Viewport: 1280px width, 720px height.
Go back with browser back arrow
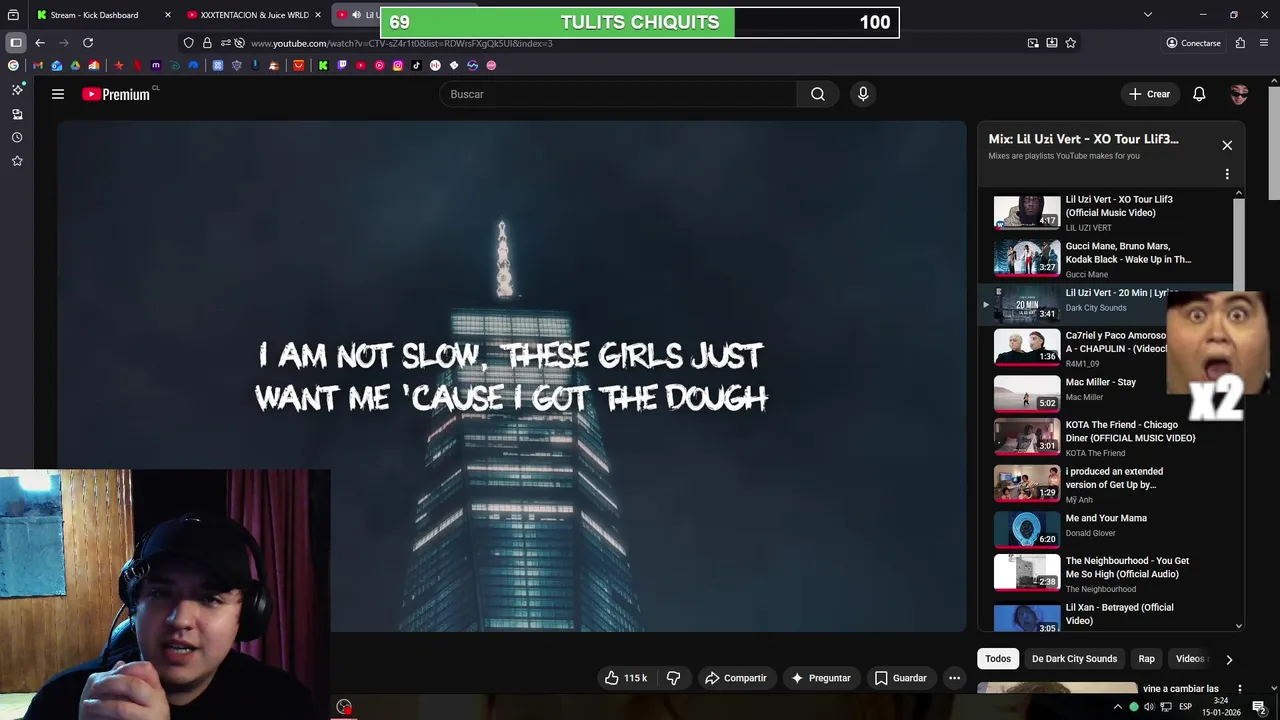(40, 43)
